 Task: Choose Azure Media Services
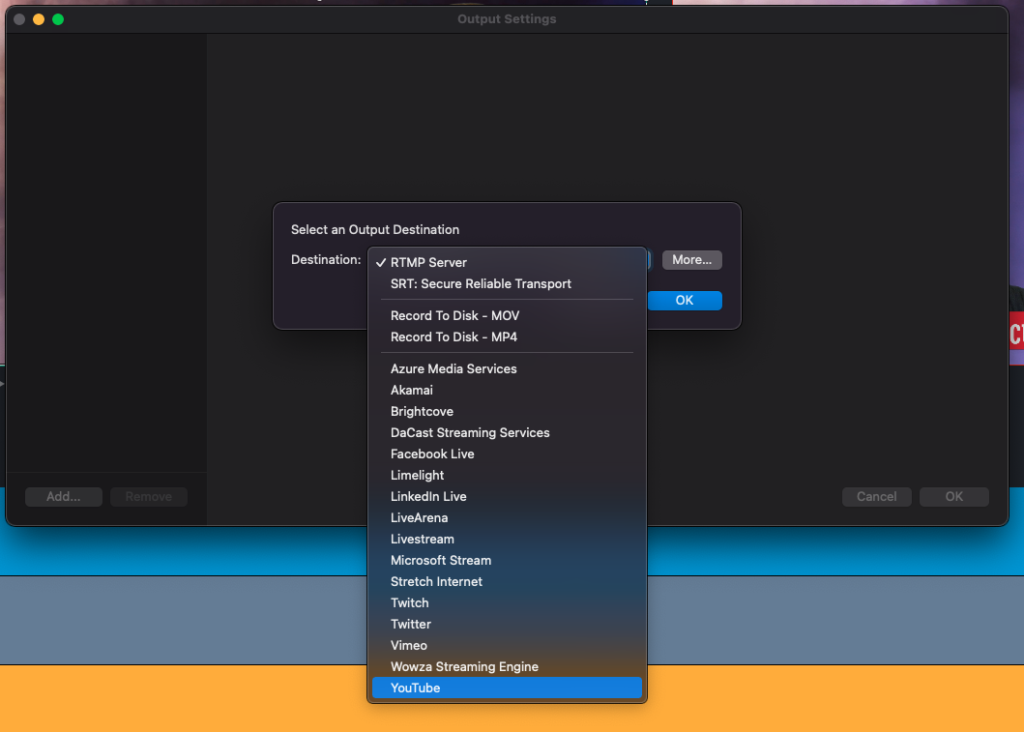tap(507, 369)
